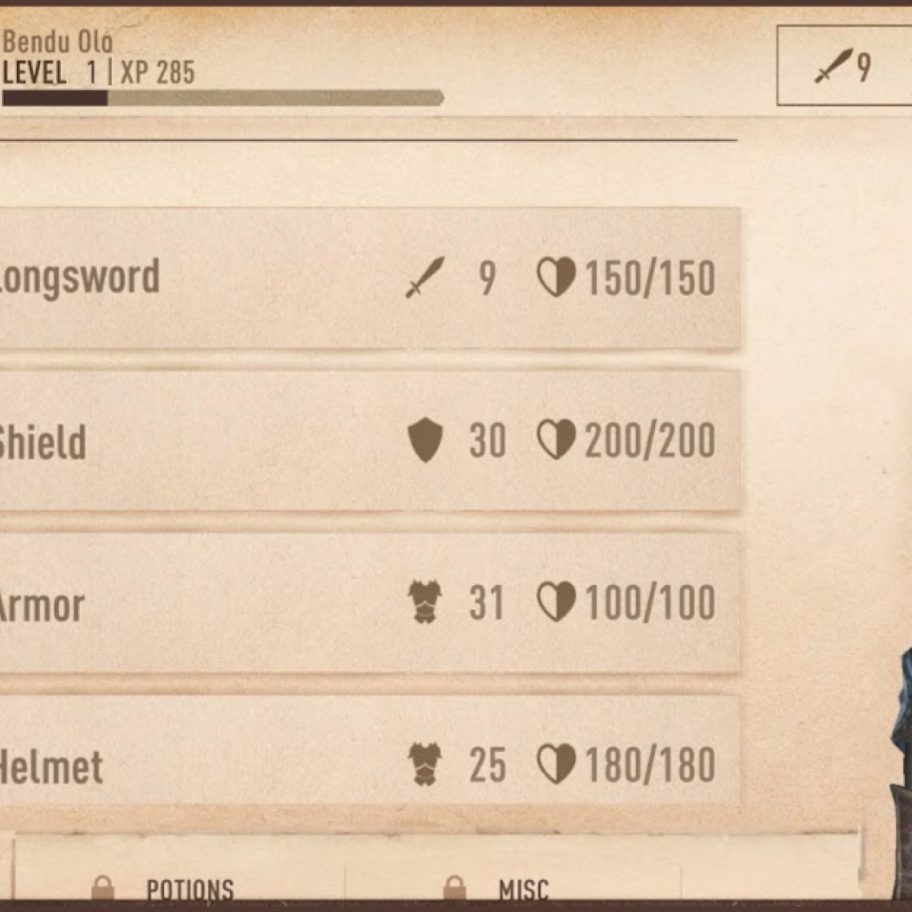Click the lock icon on Misc tab
The height and width of the screenshot is (912, 912).
pos(454,889)
